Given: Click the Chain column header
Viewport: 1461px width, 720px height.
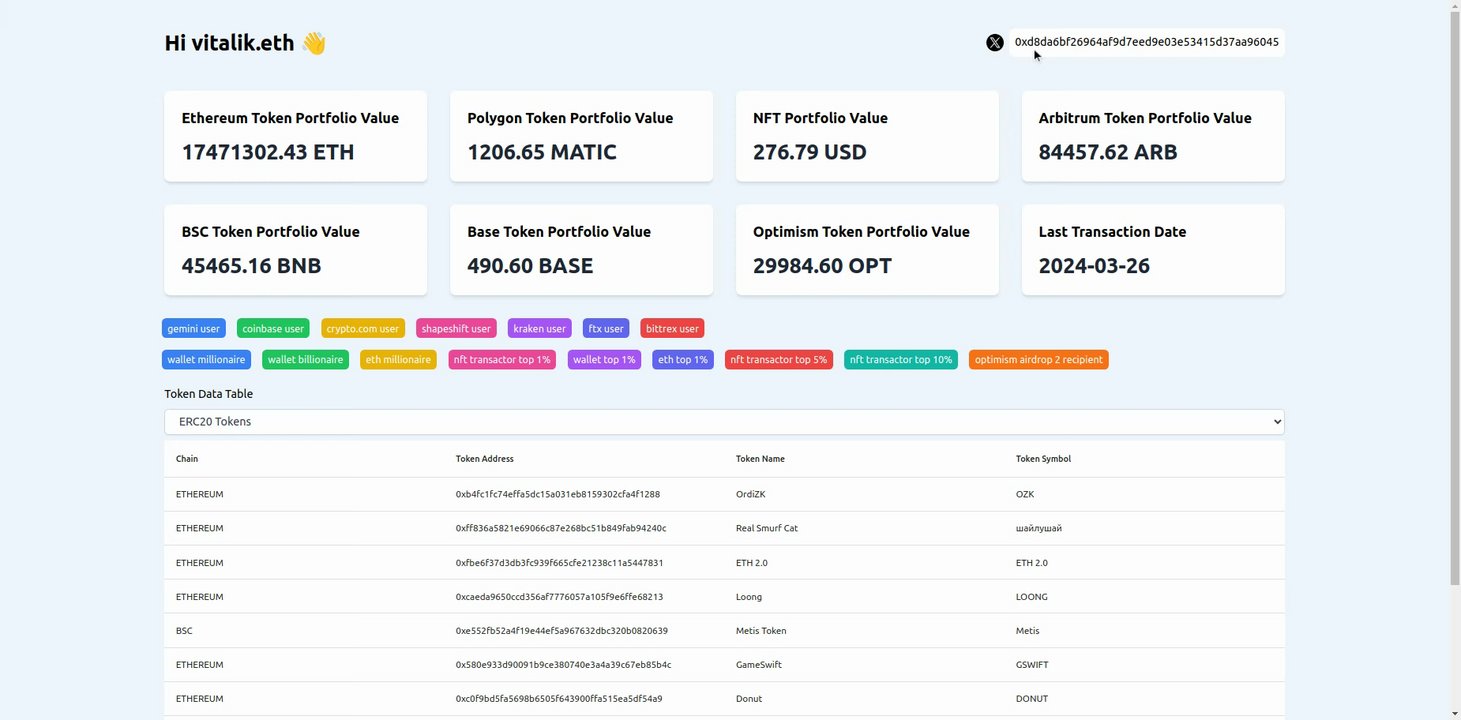Looking at the screenshot, I should coord(187,459).
